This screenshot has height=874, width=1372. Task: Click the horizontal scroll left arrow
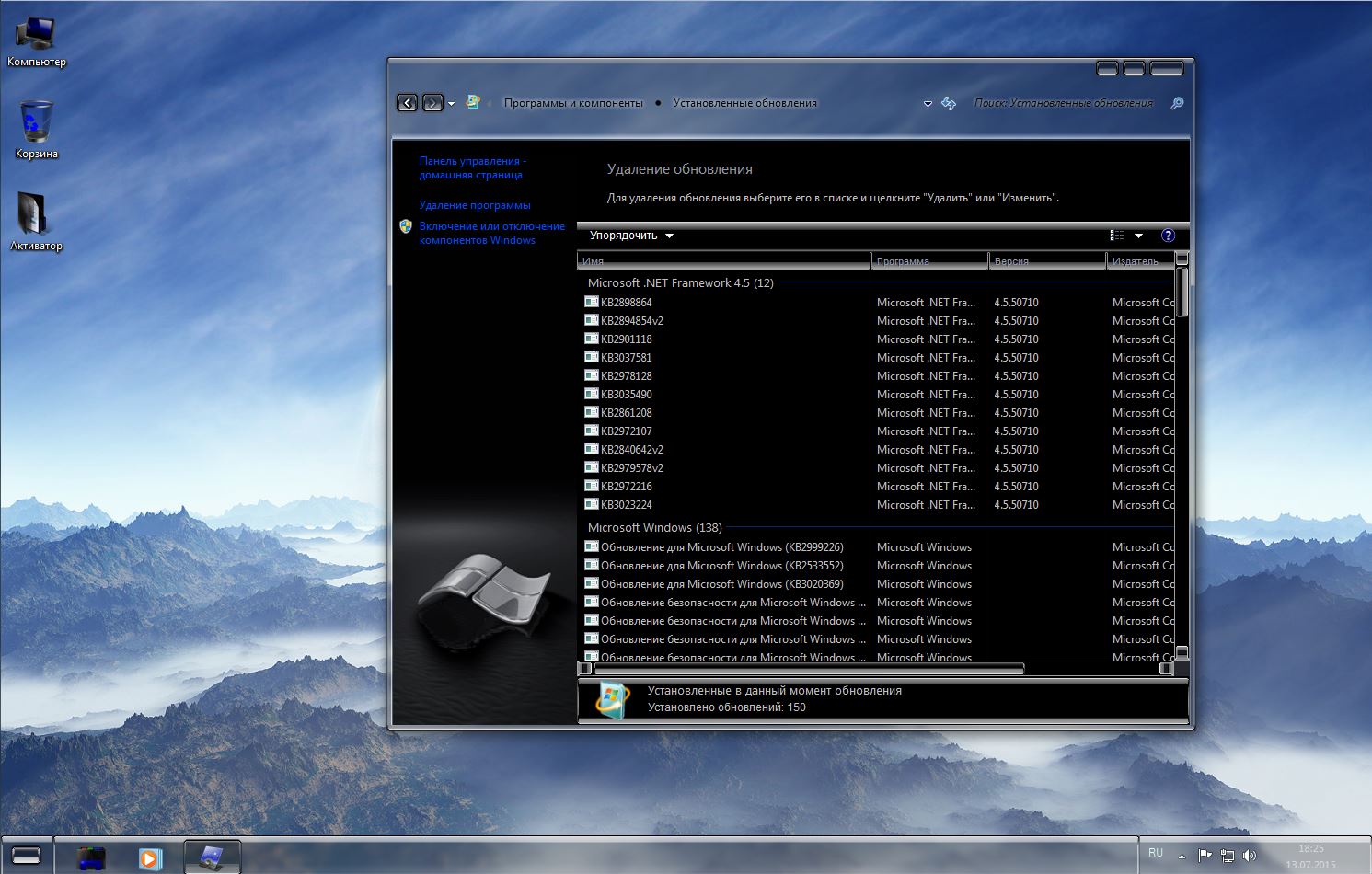[x=585, y=669]
